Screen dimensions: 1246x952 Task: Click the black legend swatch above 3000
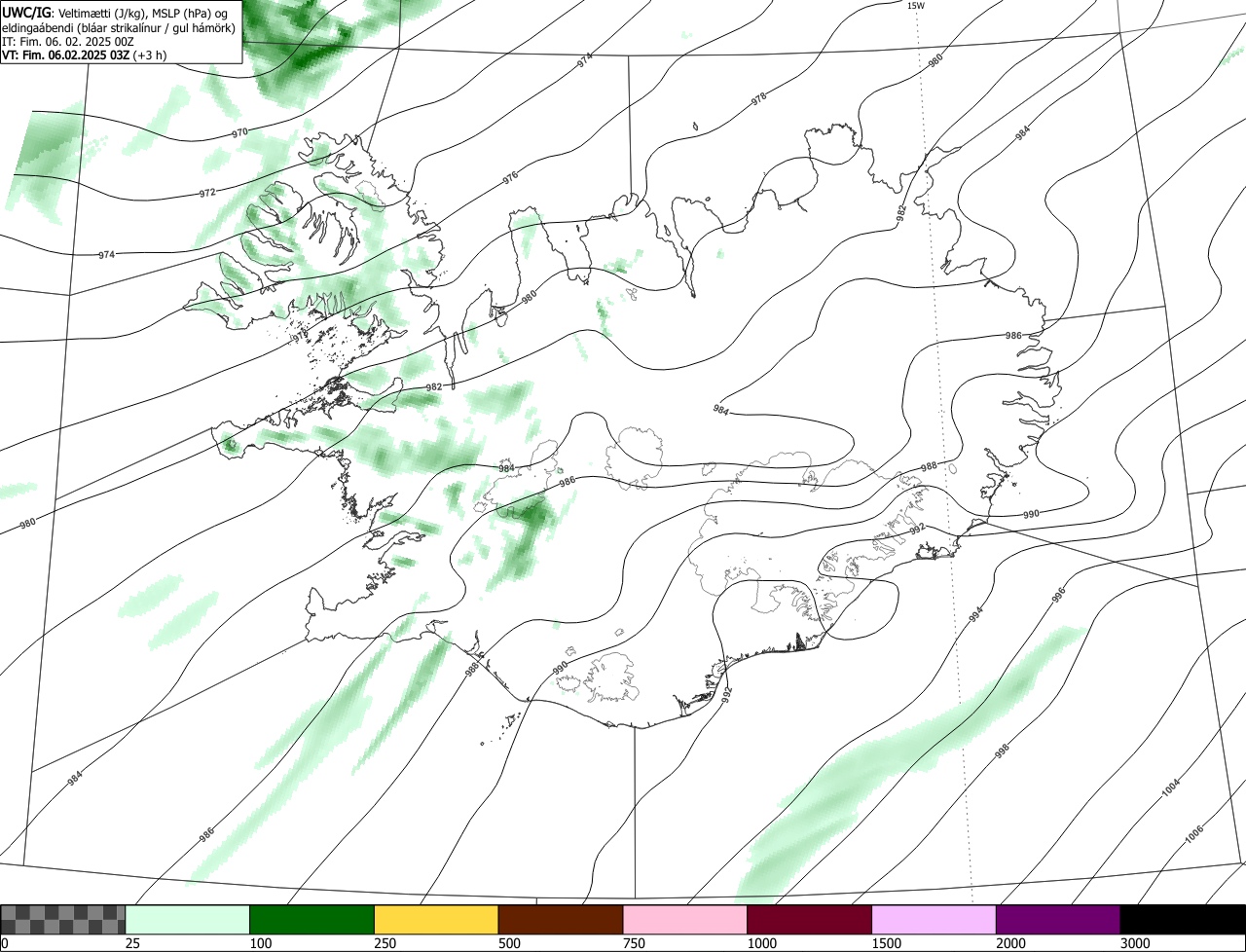tap(1183, 919)
